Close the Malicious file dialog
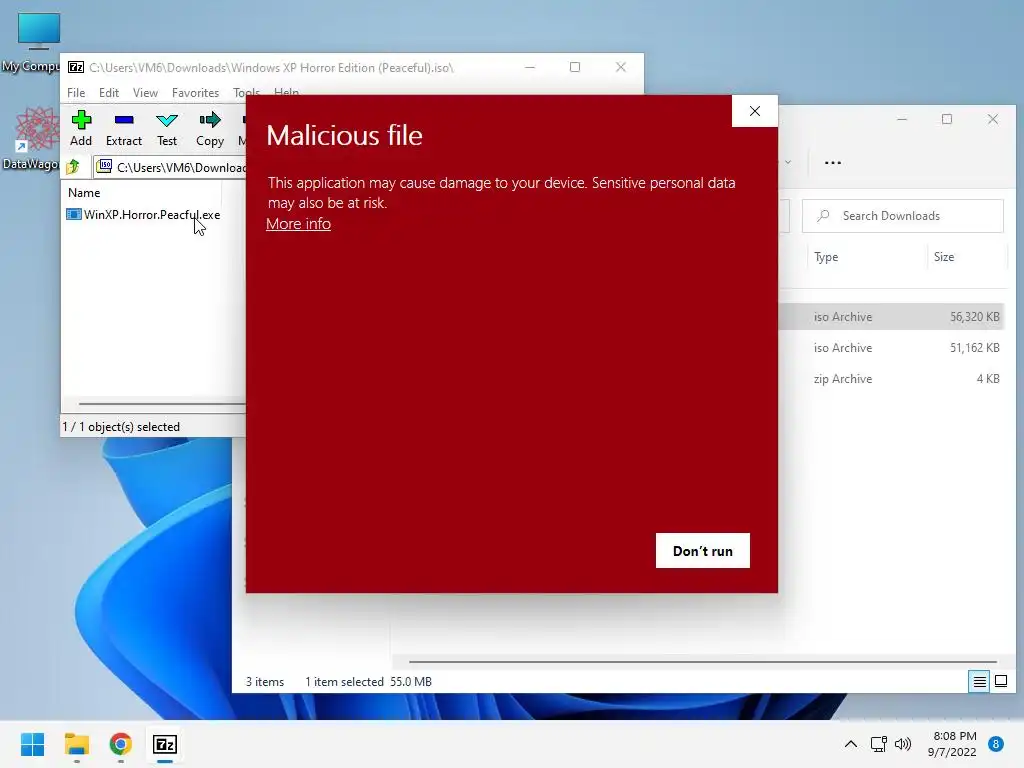1024x768 pixels. [x=754, y=111]
